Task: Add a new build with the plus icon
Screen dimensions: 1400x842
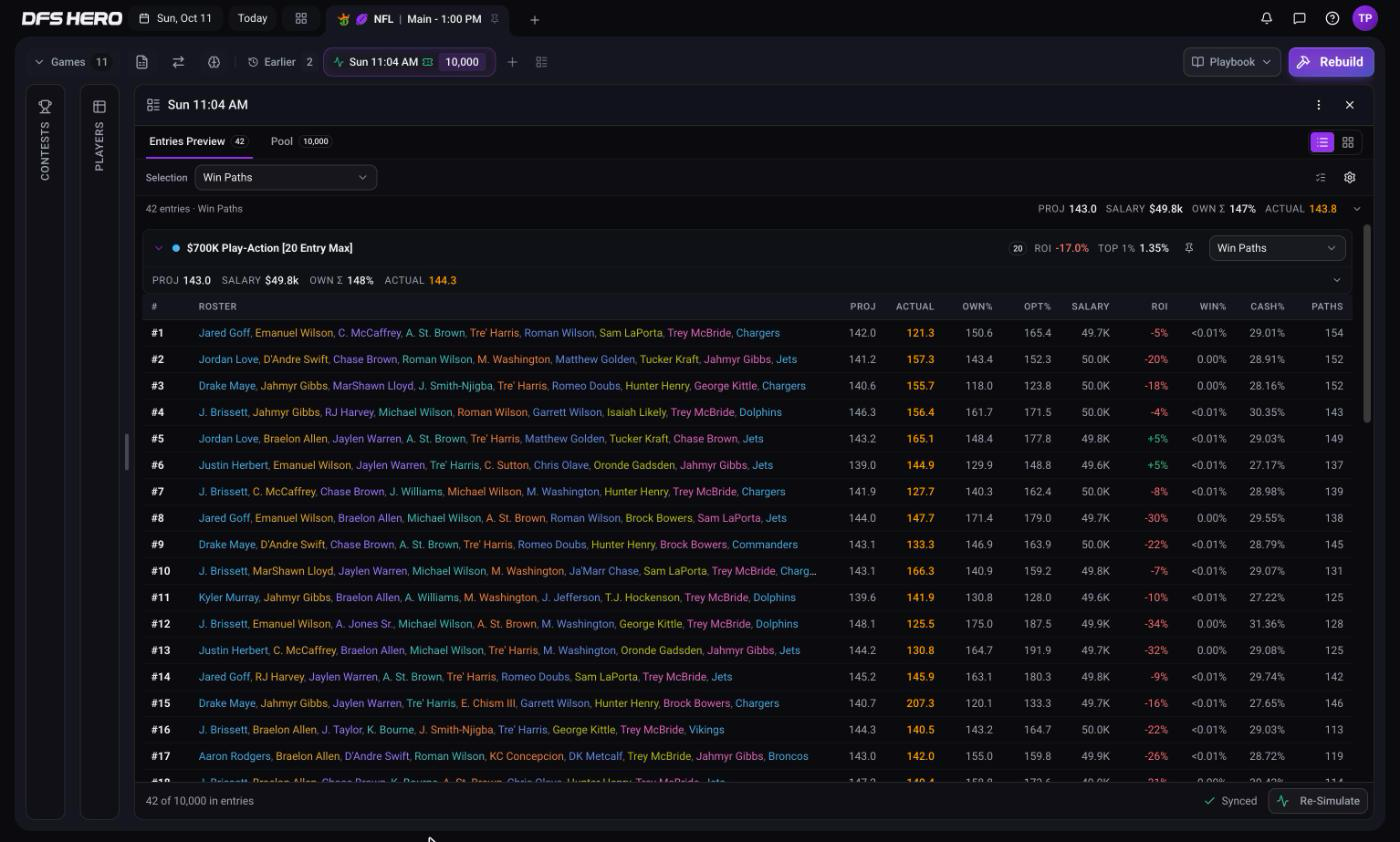Action: tap(512, 62)
